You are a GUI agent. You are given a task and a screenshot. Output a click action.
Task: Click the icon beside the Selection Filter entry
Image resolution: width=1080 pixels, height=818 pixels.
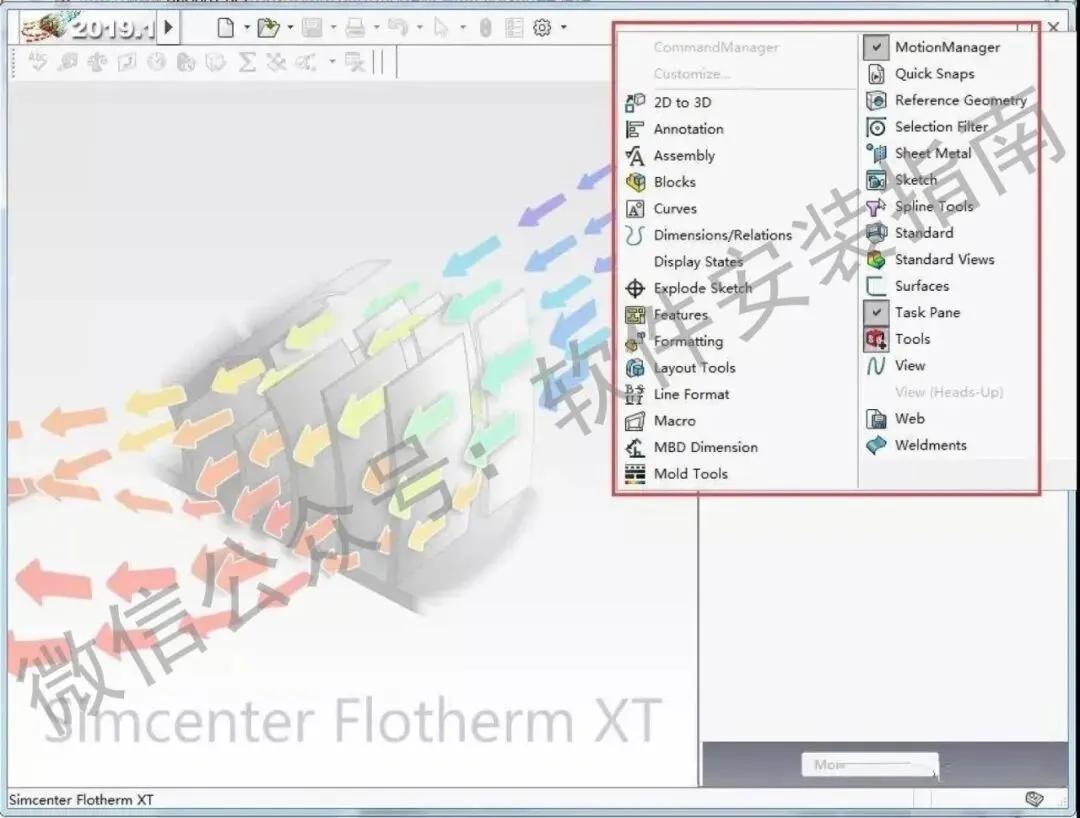[x=875, y=127]
